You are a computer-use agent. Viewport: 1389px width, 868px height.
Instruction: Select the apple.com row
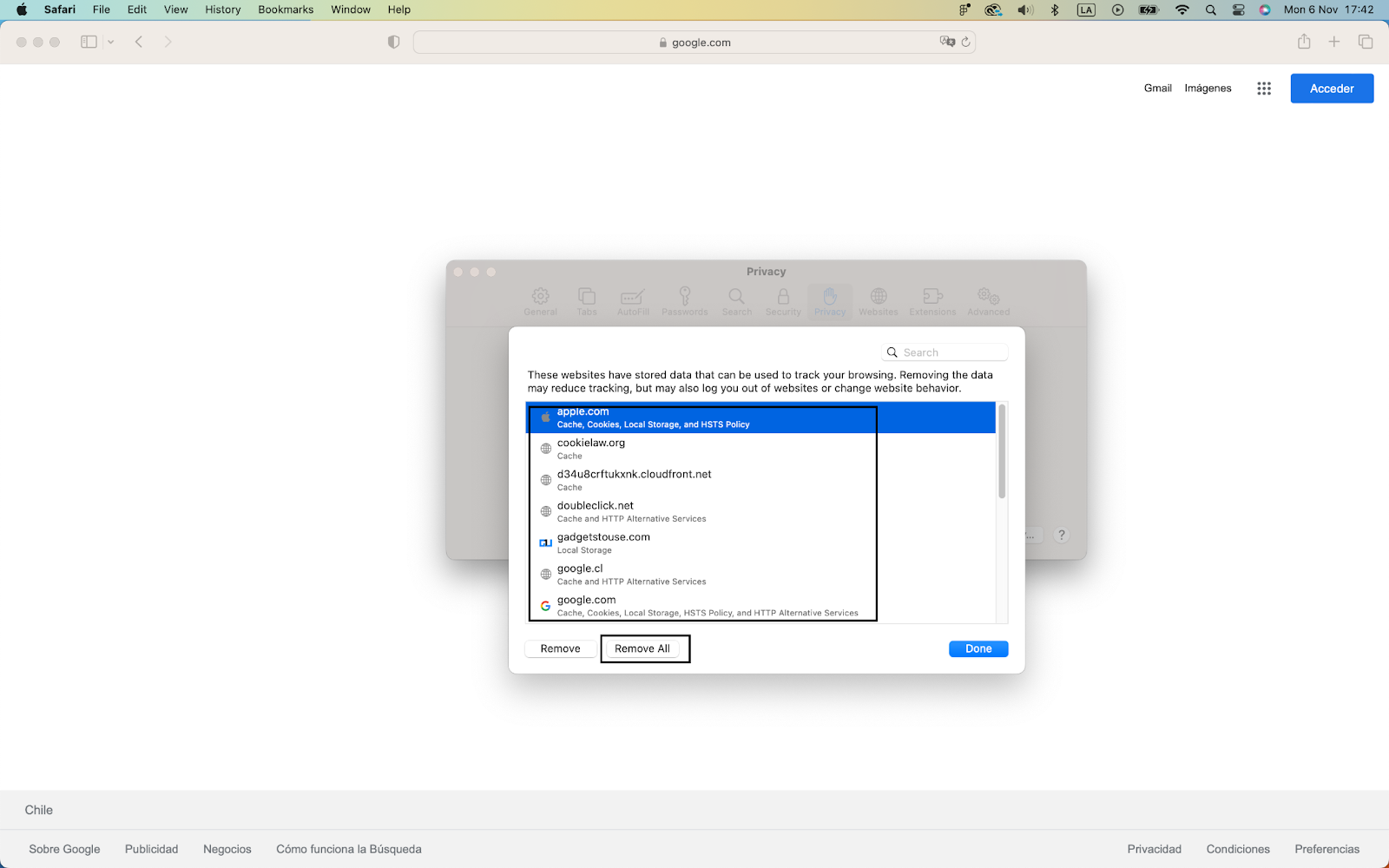tap(760, 418)
